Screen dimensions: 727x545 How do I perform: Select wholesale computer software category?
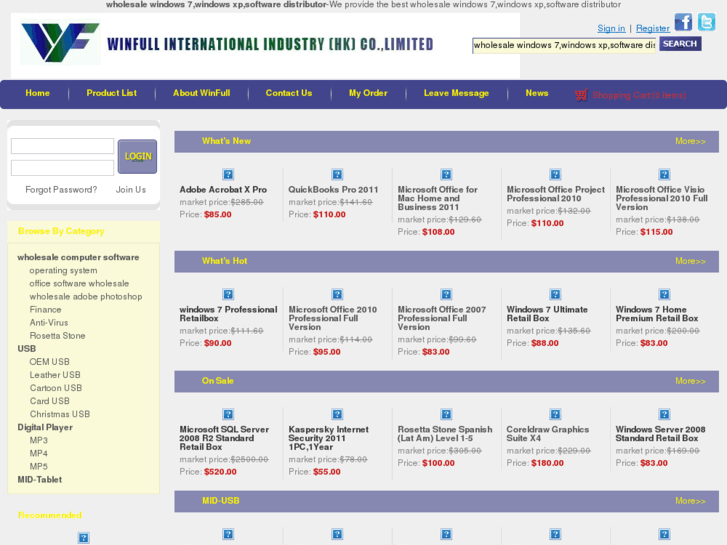[78, 257]
